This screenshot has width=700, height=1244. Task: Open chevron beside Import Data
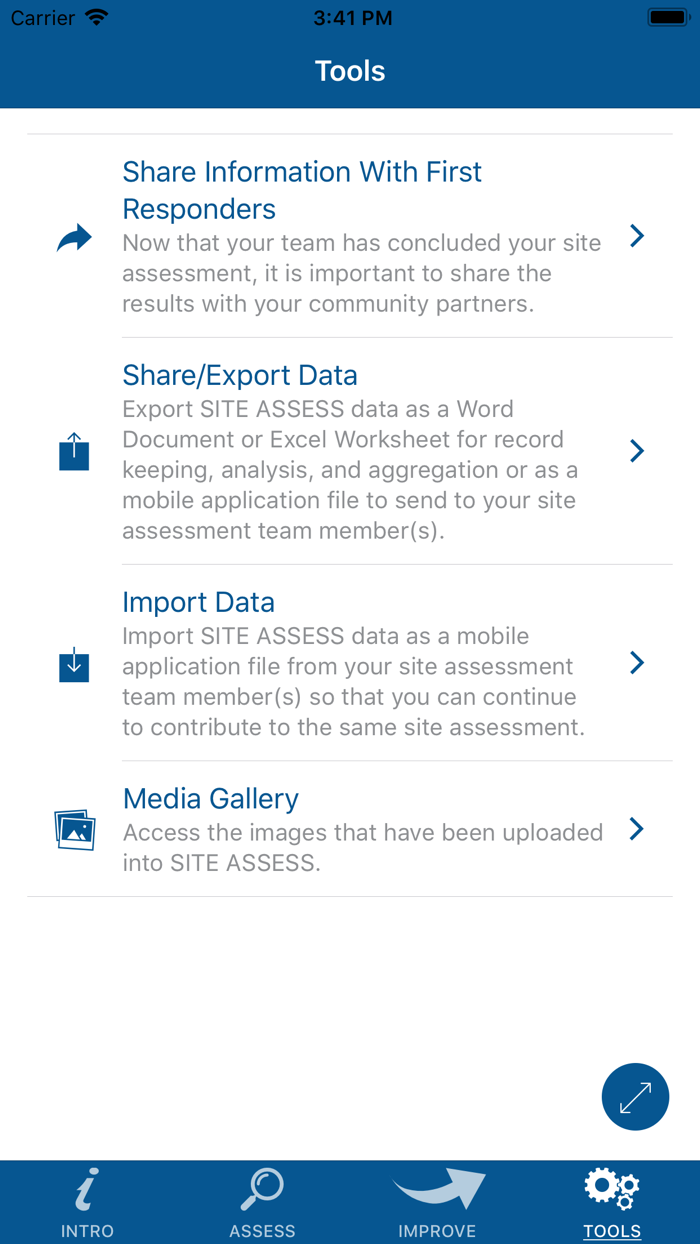pos(637,663)
